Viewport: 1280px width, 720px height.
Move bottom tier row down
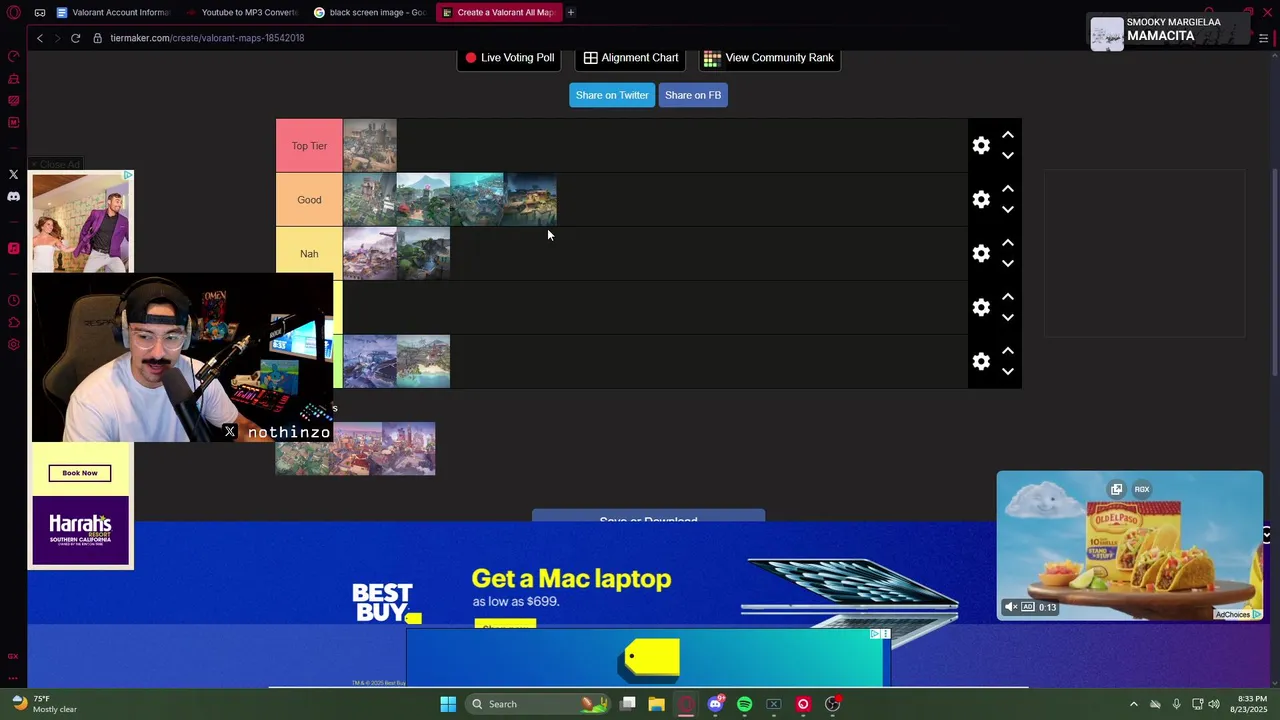click(x=1008, y=372)
